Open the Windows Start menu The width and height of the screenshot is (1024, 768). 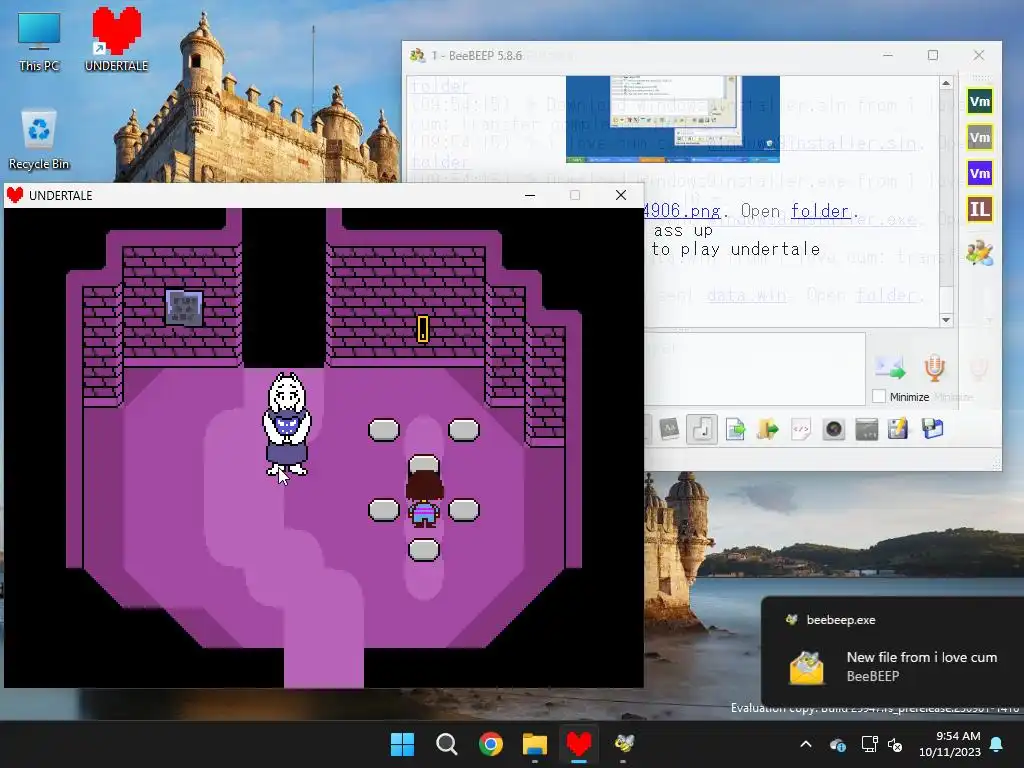[x=402, y=744]
